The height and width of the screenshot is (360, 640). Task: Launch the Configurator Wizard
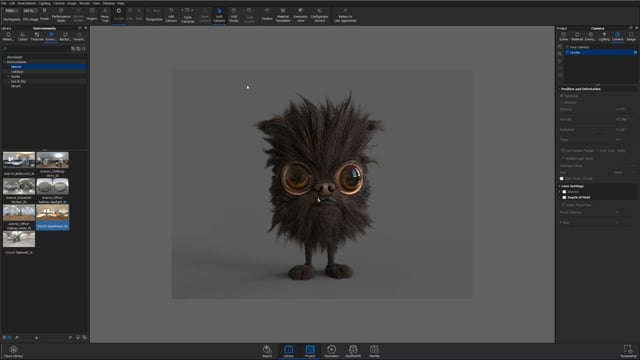pos(320,15)
